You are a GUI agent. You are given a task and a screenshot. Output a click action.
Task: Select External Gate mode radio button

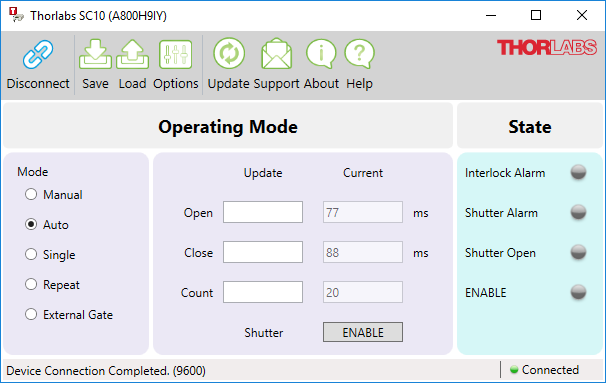coord(31,314)
